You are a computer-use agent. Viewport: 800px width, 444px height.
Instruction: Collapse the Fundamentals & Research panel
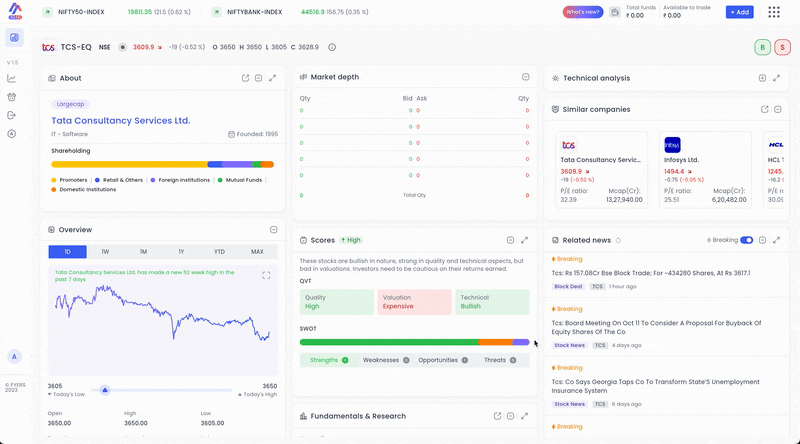[510, 416]
